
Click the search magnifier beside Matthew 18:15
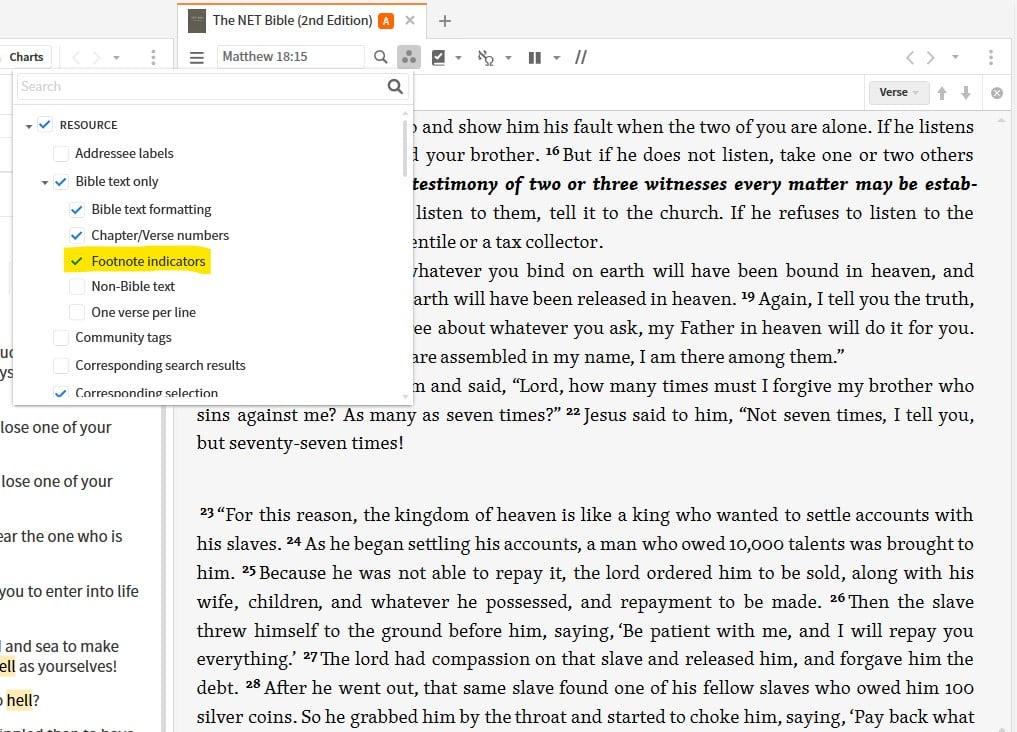[x=381, y=57]
